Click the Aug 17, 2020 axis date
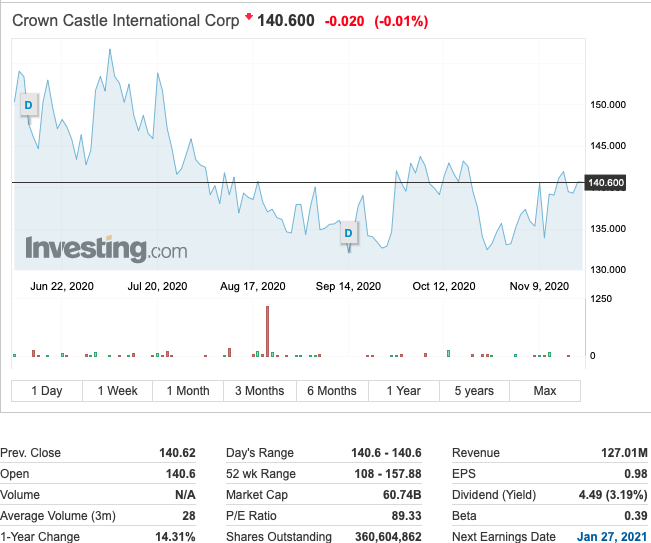Image resolution: width=651 pixels, height=543 pixels. [x=253, y=286]
